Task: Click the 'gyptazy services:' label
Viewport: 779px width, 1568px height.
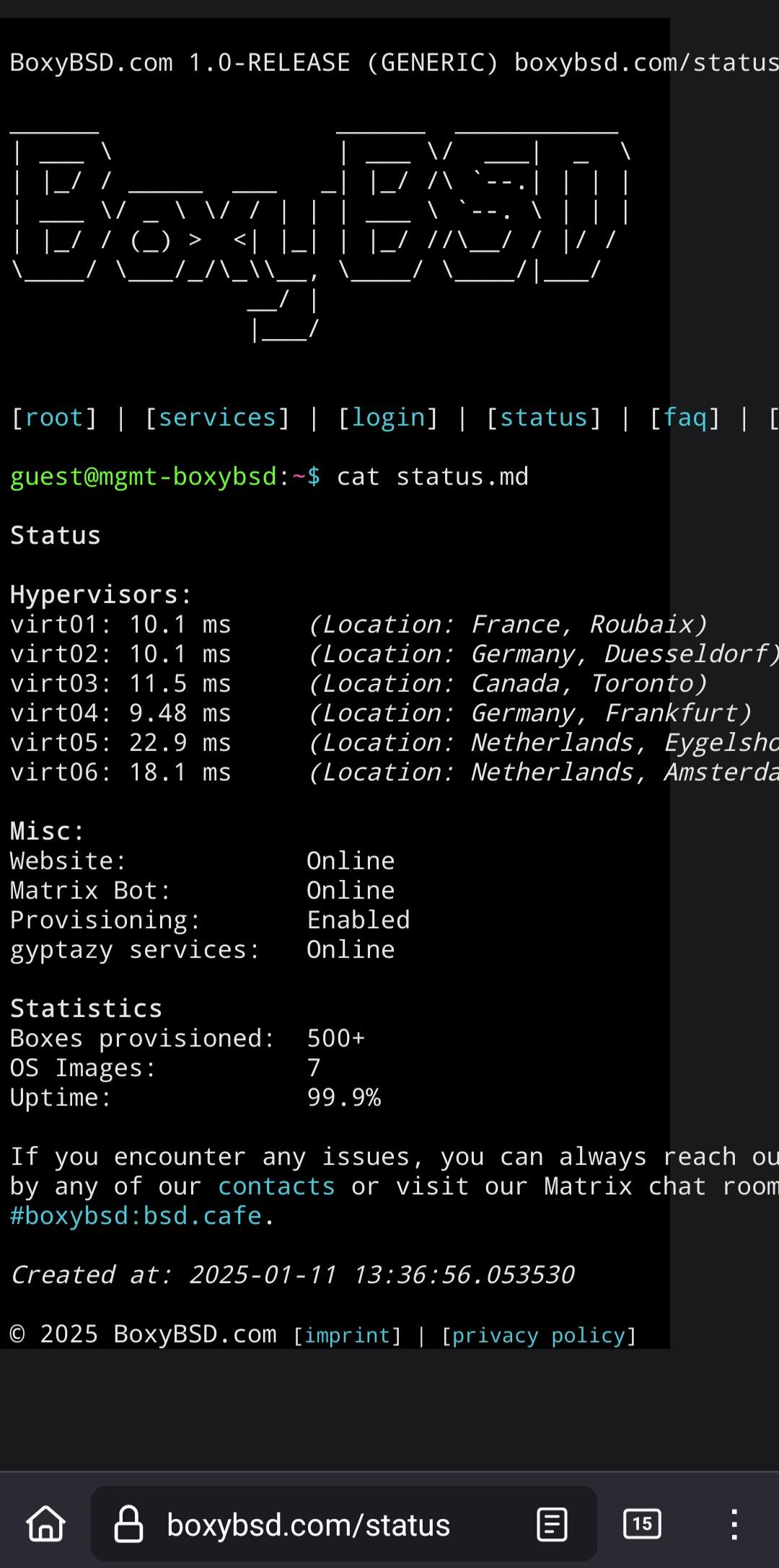Action: tap(135, 950)
